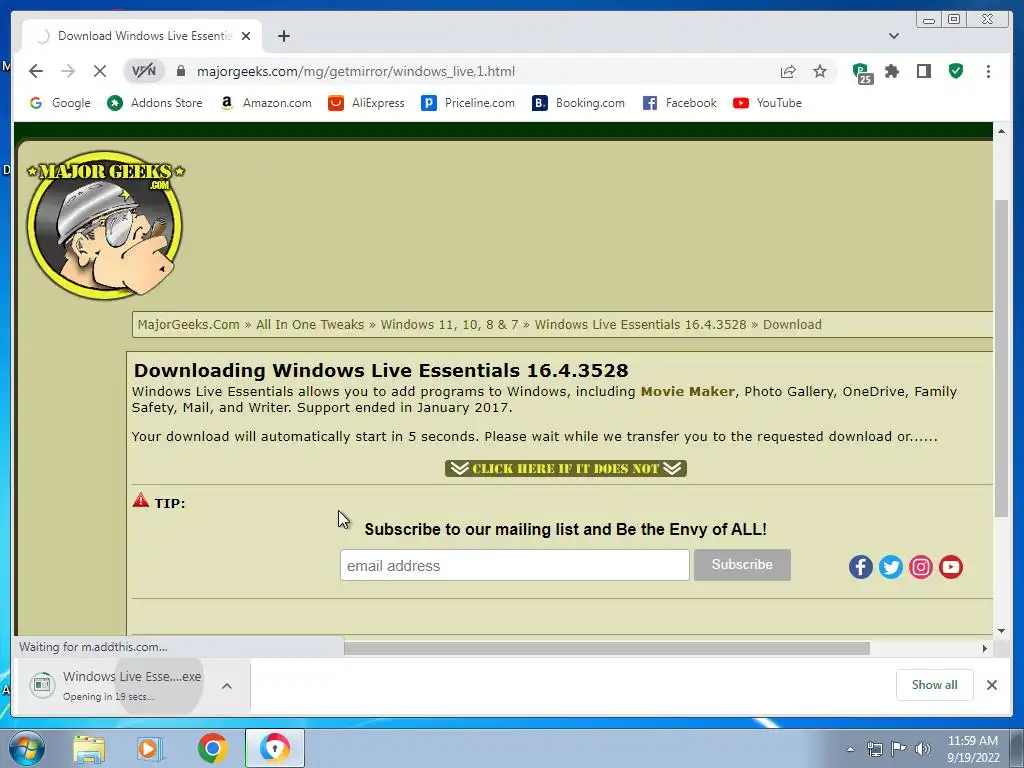Visit MajorGeeks Facebook page icon
Screen dimensions: 1024x768
(x=861, y=567)
